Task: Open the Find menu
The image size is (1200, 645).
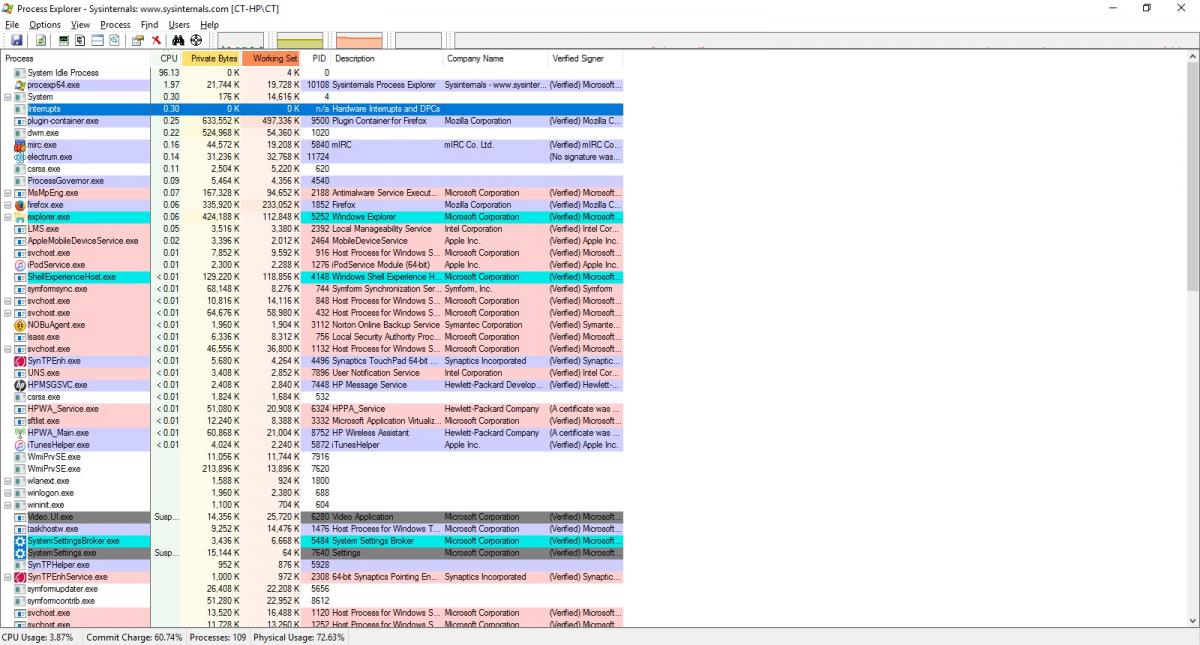Action: (x=149, y=24)
